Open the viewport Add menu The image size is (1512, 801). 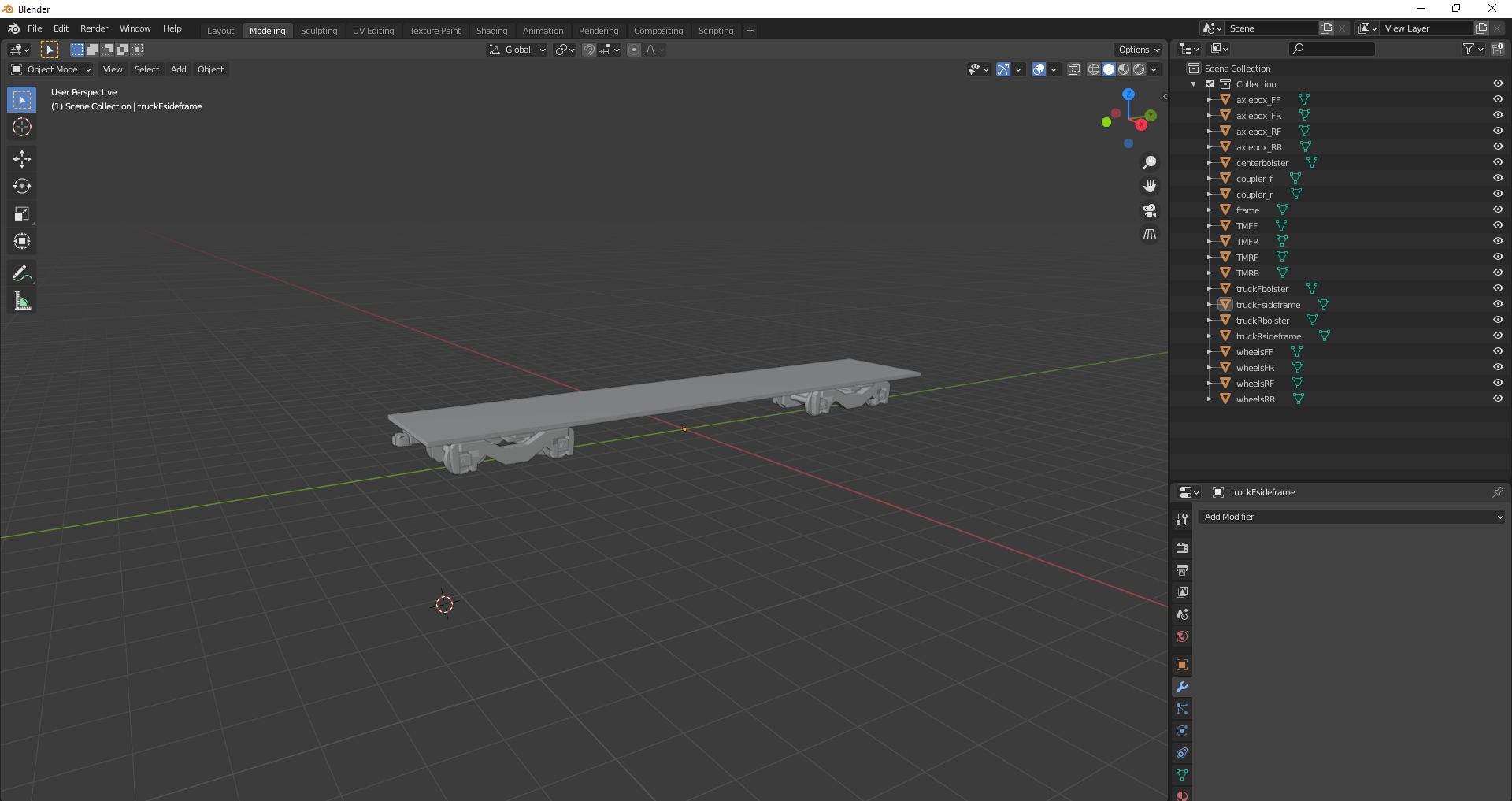tap(179, 69)
